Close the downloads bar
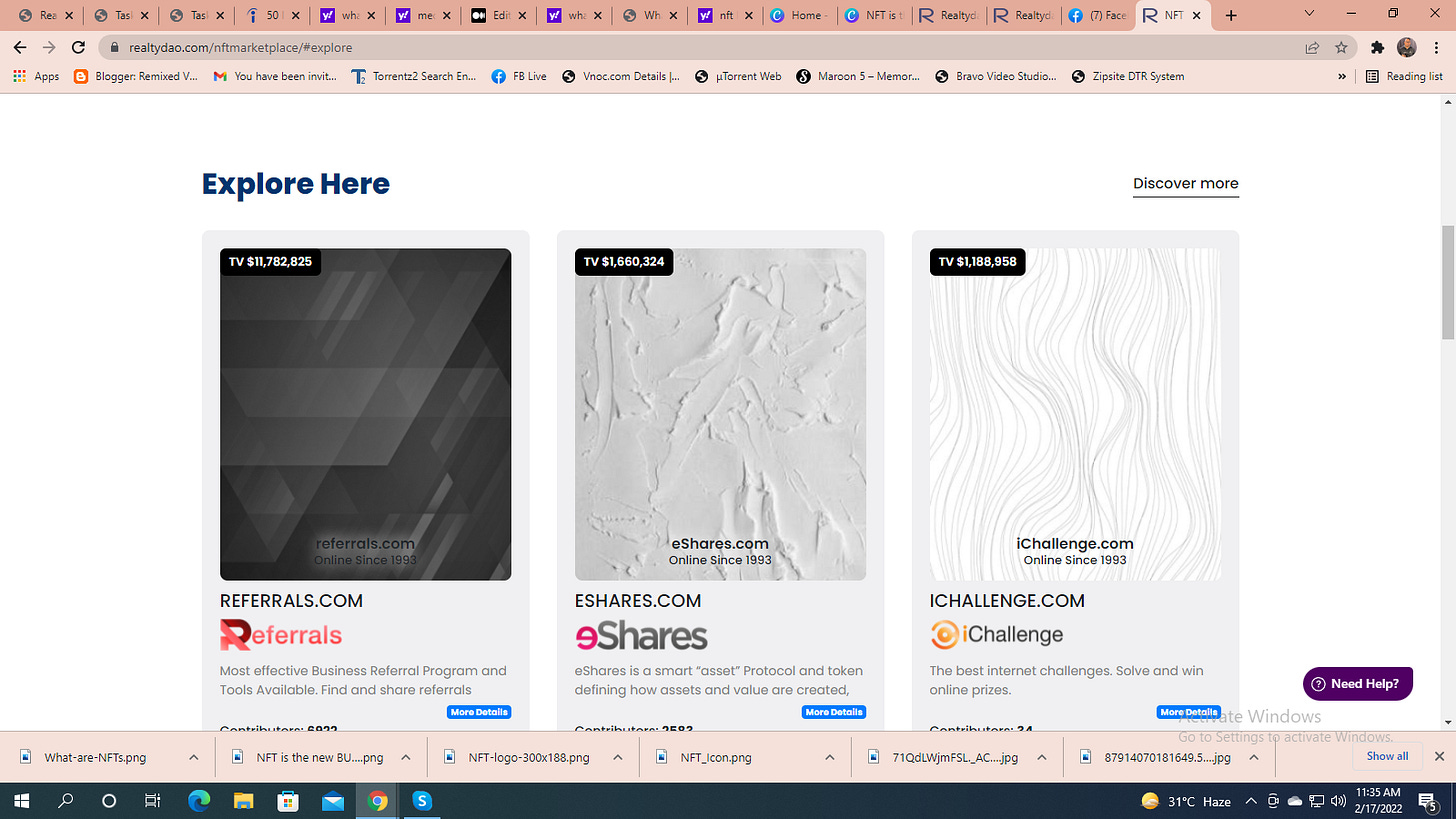1456x819 pixels. [1439, 756]
